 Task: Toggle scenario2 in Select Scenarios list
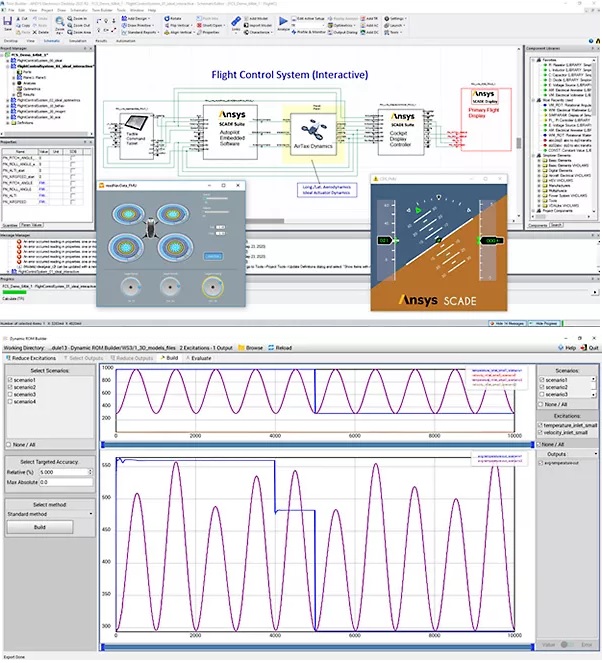pos(10,387)
